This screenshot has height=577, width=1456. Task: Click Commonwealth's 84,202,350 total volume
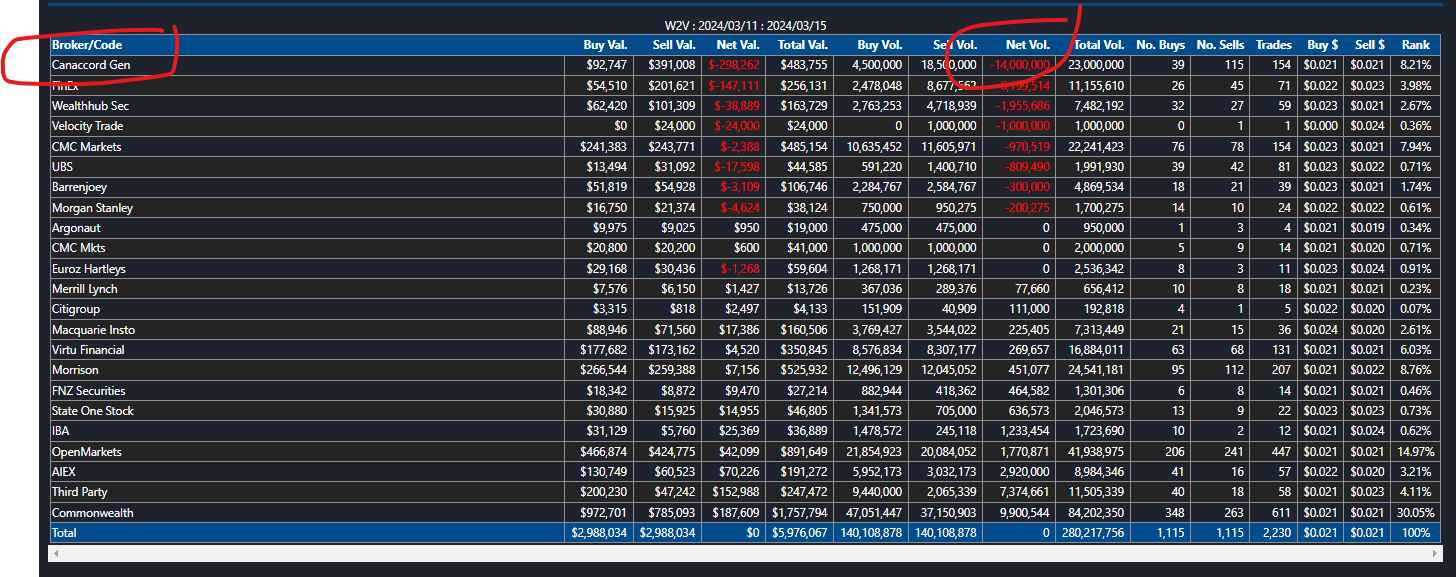[1095, 513]
